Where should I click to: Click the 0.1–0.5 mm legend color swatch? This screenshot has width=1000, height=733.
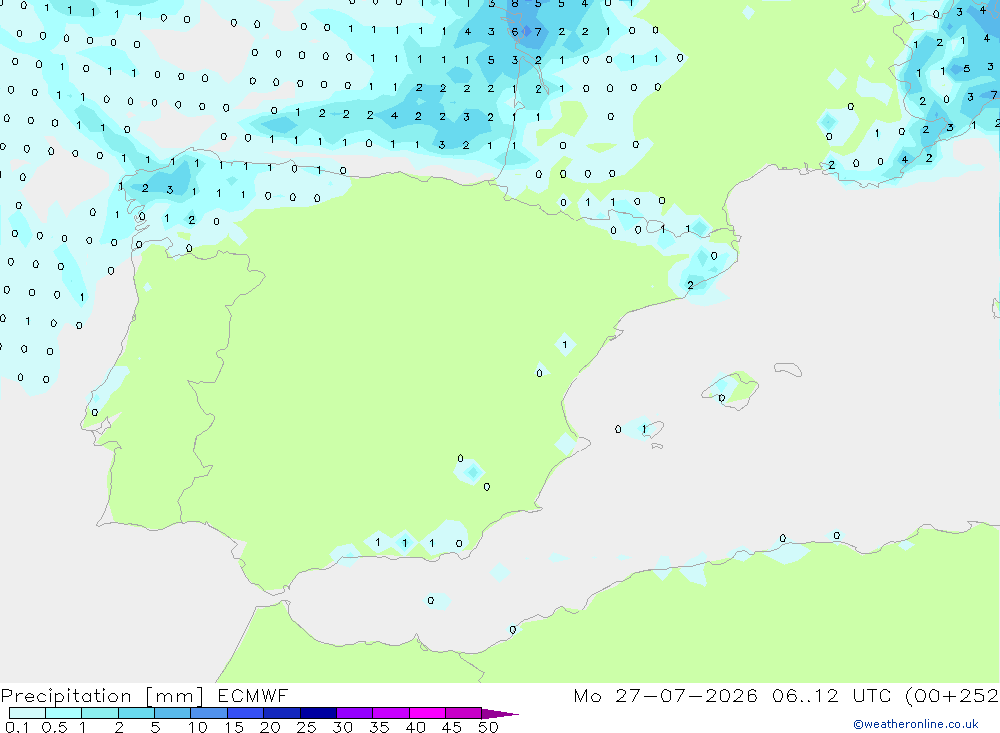tap(27, 713)
